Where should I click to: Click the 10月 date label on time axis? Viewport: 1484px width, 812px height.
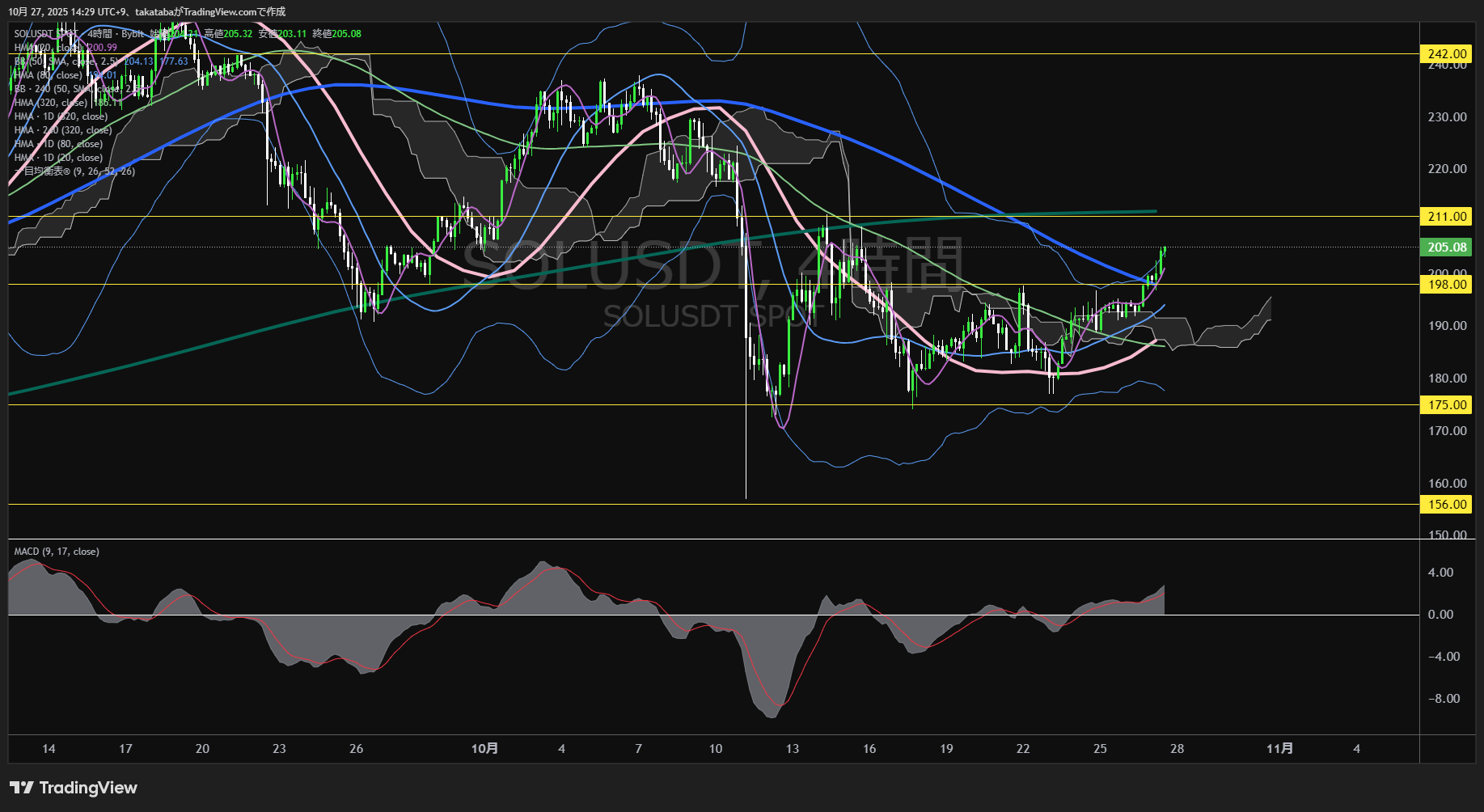click(484, 749)
